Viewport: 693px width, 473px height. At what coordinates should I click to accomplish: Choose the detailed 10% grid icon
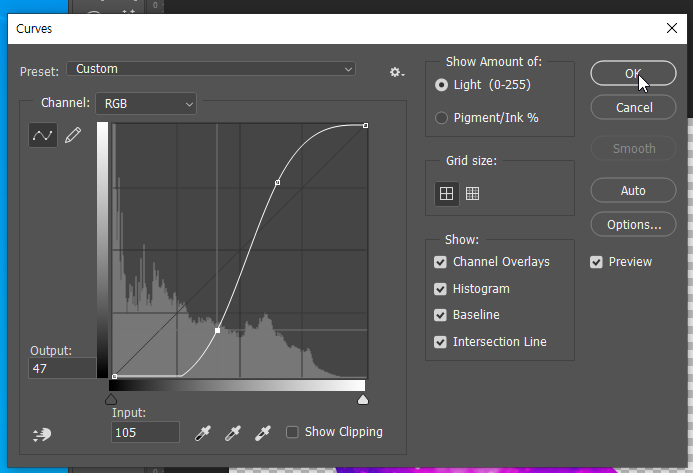coord(472,194)
